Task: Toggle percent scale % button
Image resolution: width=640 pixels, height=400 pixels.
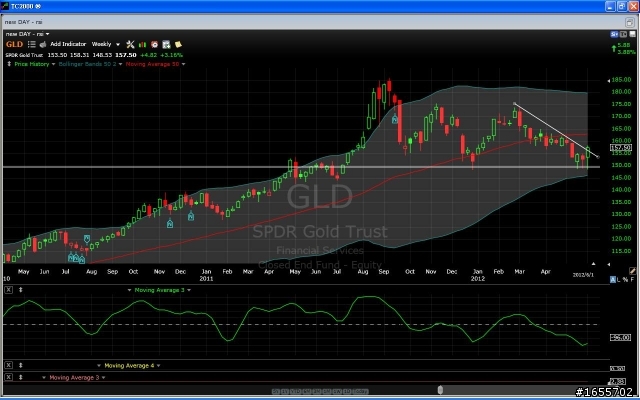Action: (x=625, y=280)
